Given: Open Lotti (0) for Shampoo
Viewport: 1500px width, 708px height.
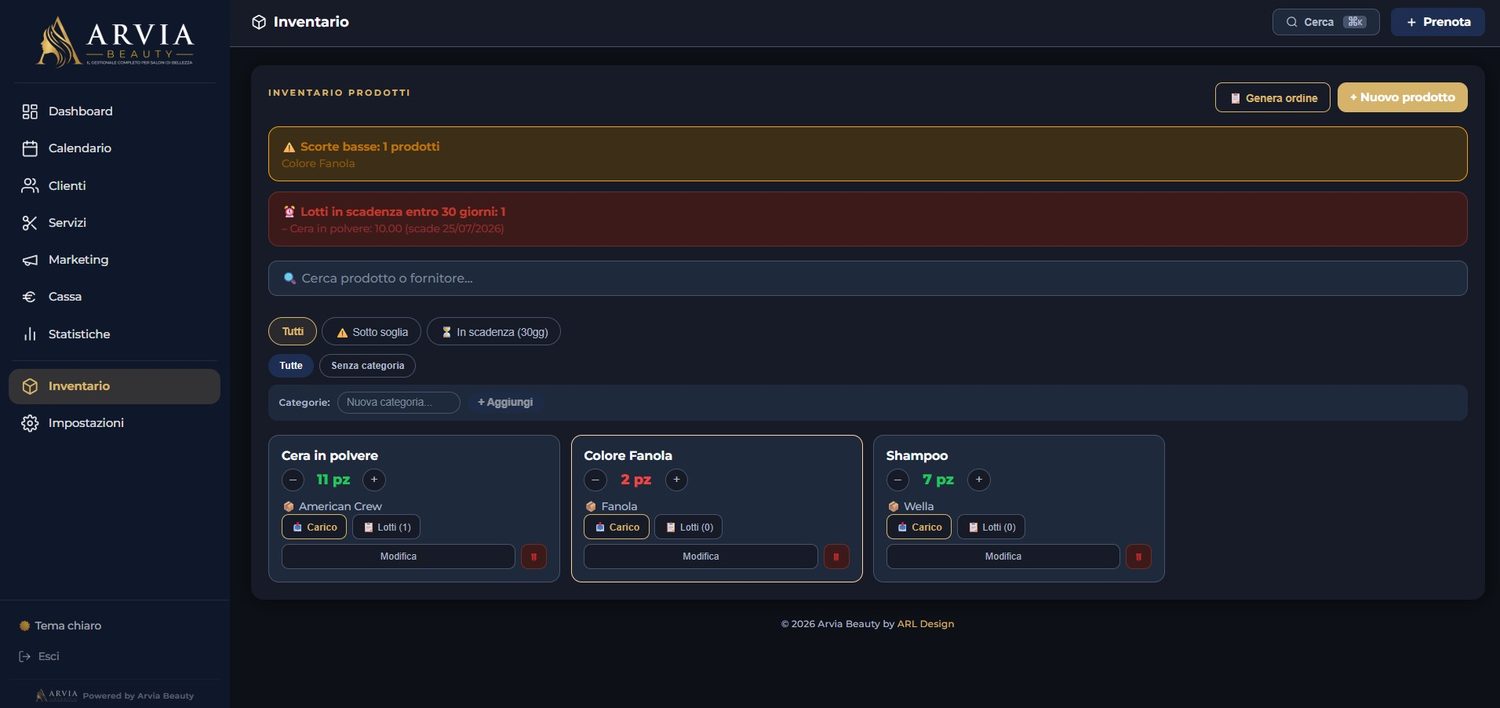Looking at the screenshot, I should tap(991, 527).
